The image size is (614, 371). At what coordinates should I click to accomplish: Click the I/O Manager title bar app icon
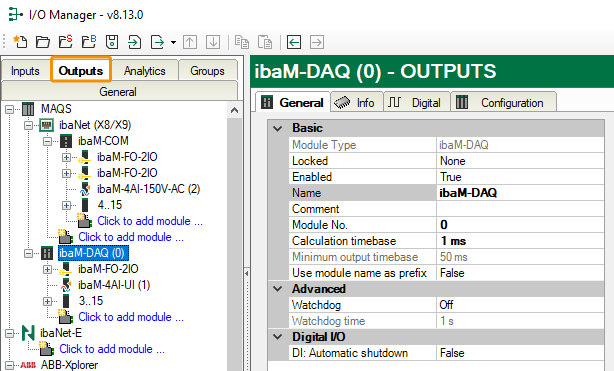pyautogui.click(x=15, y=15)
